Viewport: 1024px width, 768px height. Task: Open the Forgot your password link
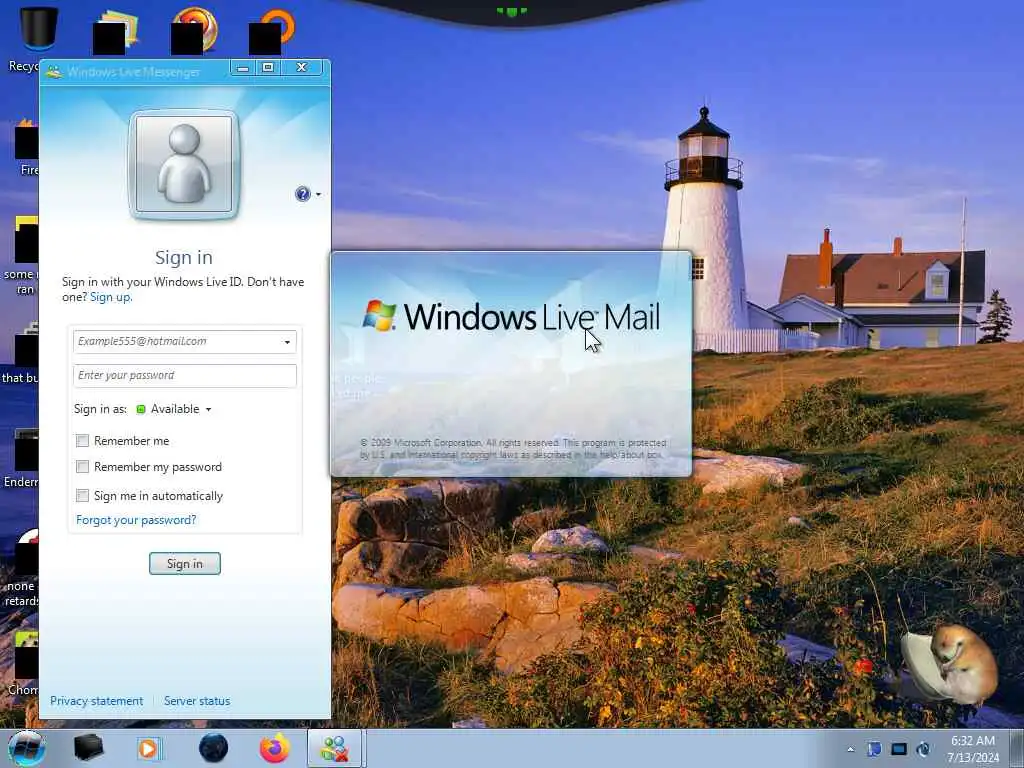[136, 520]
